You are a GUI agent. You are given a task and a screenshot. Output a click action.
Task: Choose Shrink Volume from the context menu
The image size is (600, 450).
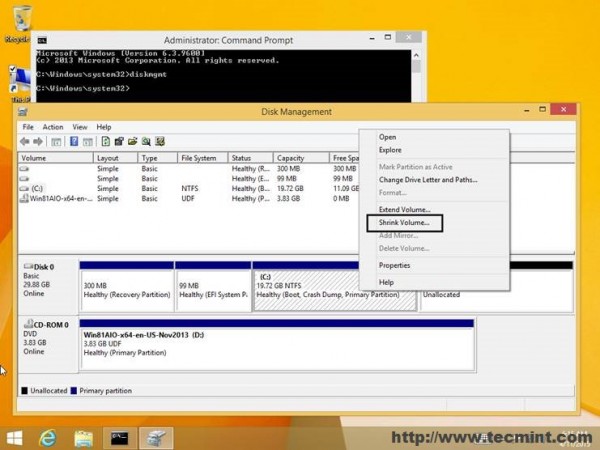(404, 222)
